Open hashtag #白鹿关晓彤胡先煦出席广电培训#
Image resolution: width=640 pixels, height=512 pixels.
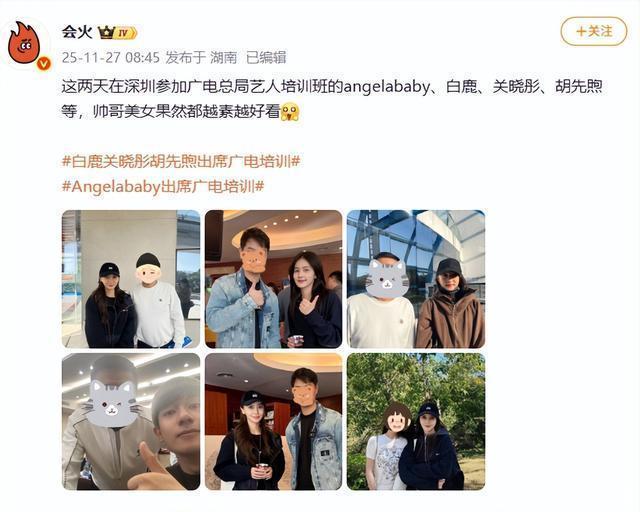click(x=181, y=161)
